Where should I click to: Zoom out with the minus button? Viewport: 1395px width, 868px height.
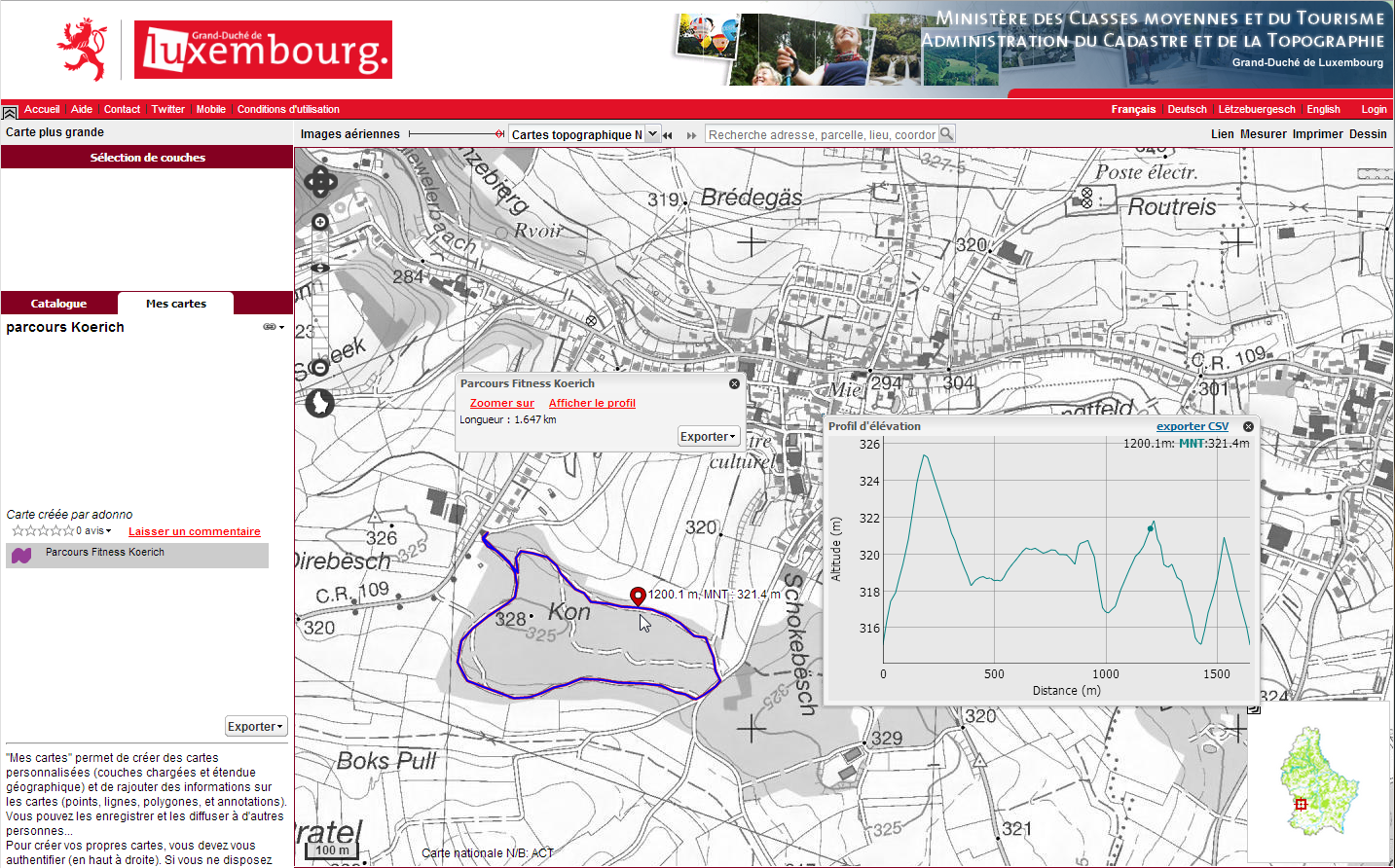(319, 368)
